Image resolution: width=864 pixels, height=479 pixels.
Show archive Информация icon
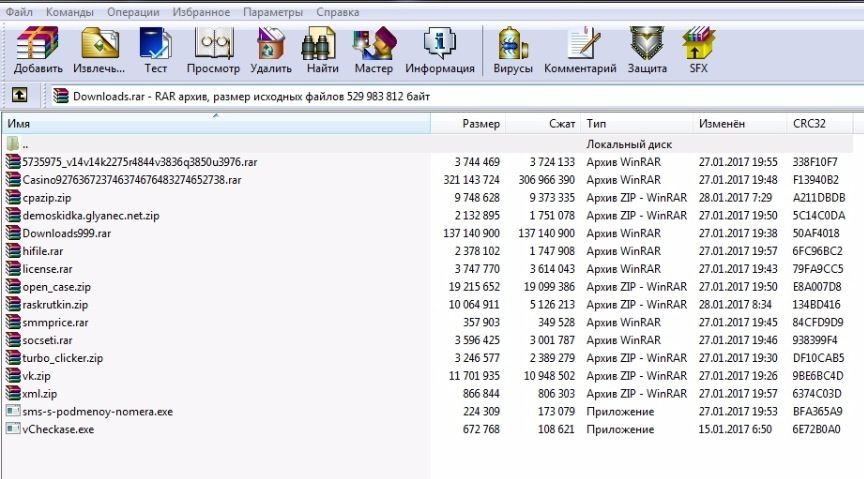tap(439, 44)
